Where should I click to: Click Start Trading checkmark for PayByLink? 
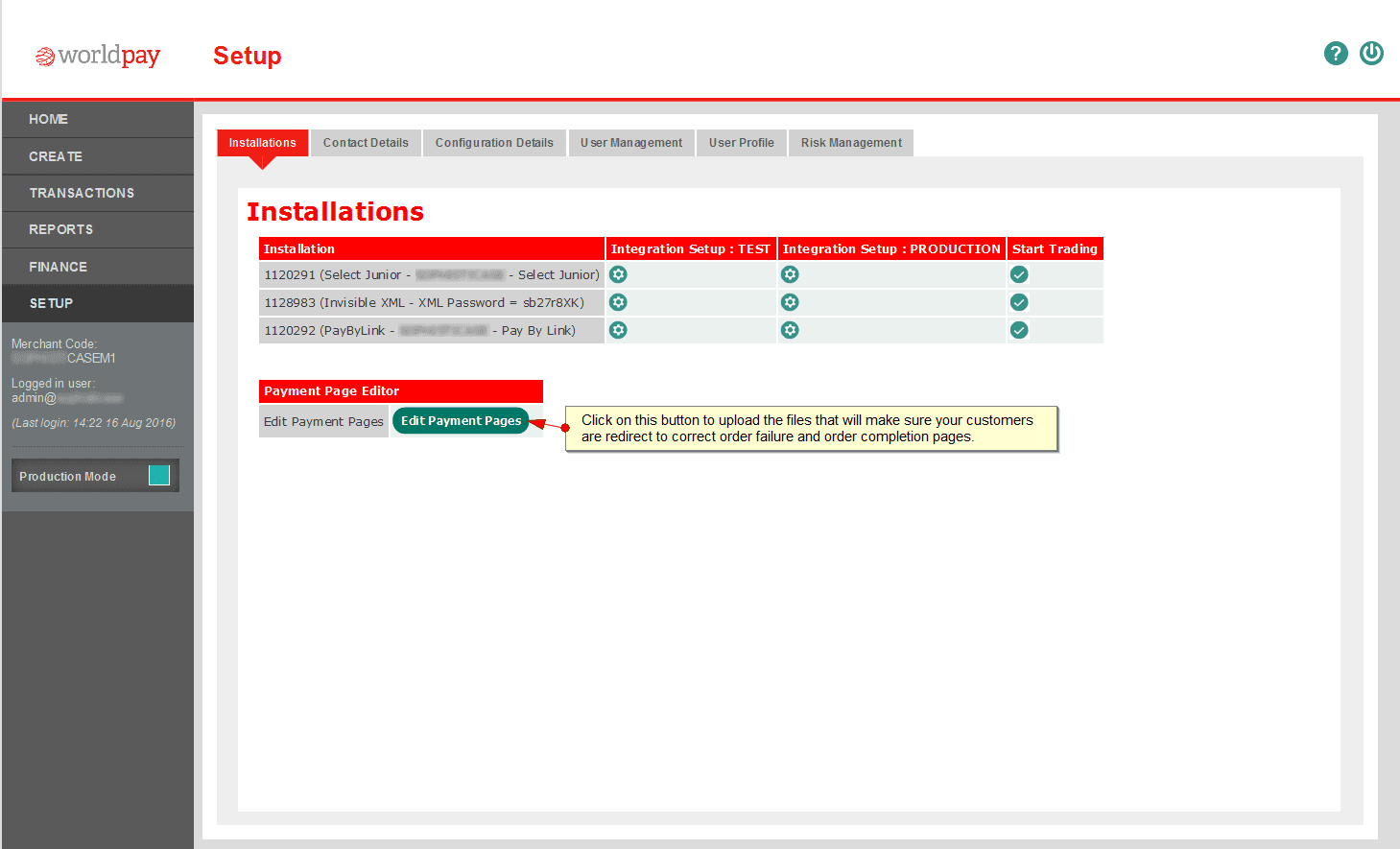click(1019, 330)
